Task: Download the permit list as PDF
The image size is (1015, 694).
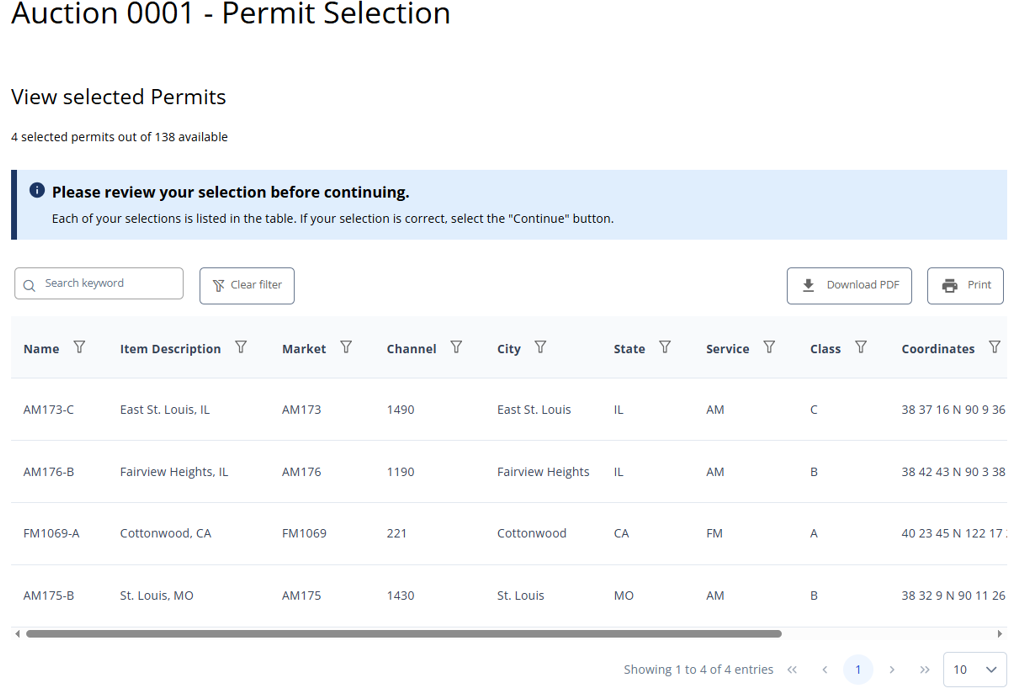Action: click(x=849, y=285)
